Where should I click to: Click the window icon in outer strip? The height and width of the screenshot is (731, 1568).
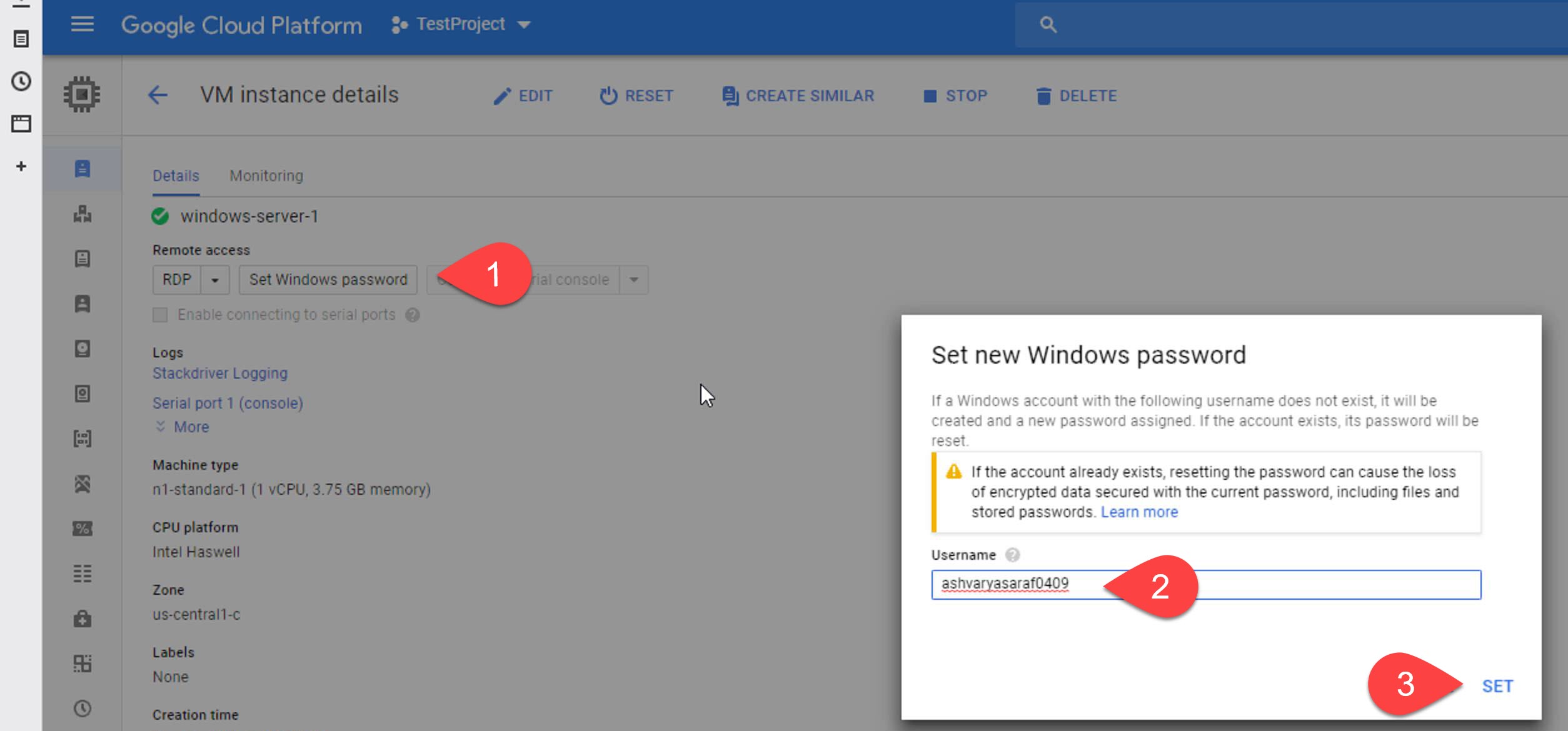point(21,124)
